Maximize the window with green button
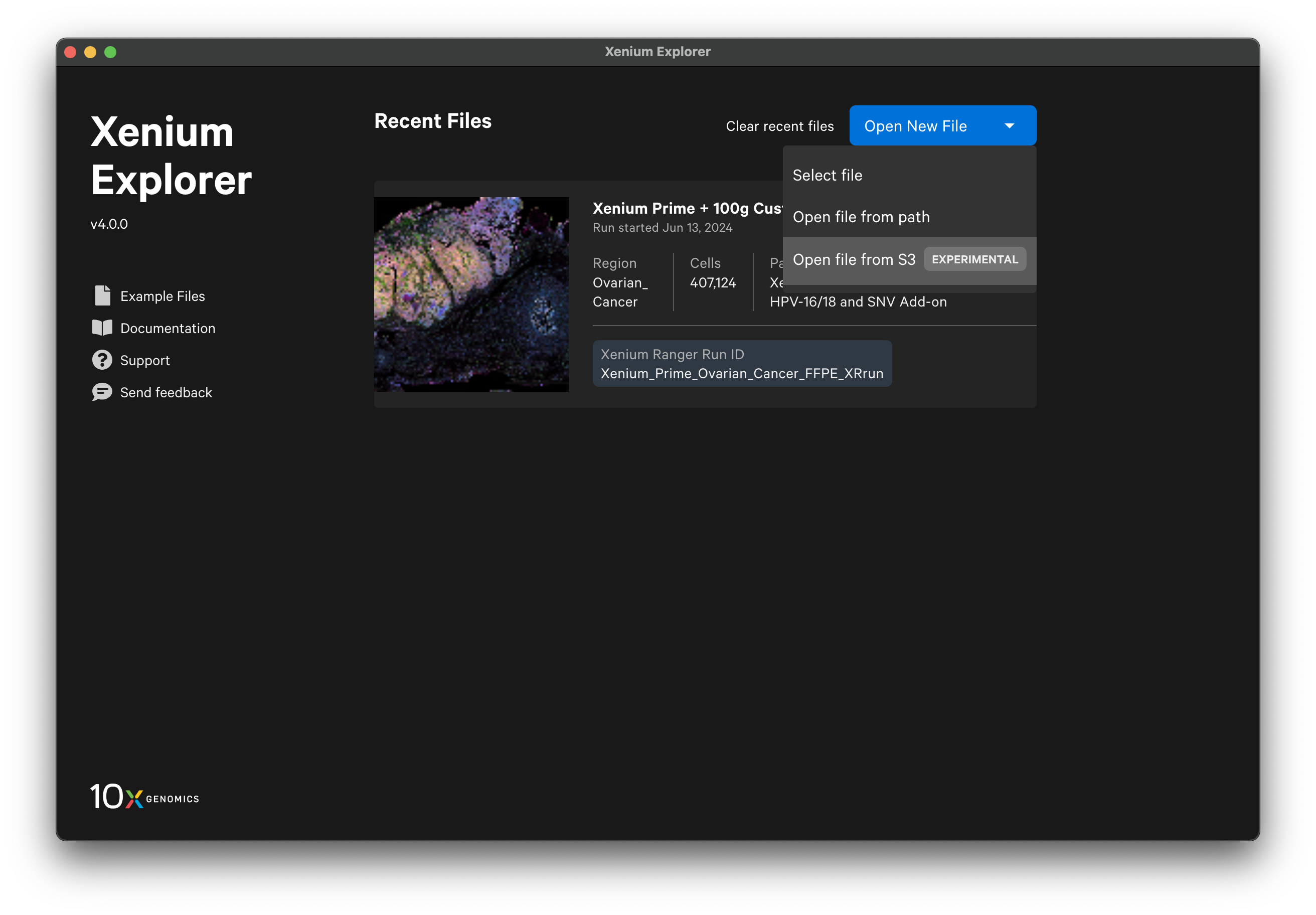Viewport: 1316px width, 915px height. click(110, 52)
